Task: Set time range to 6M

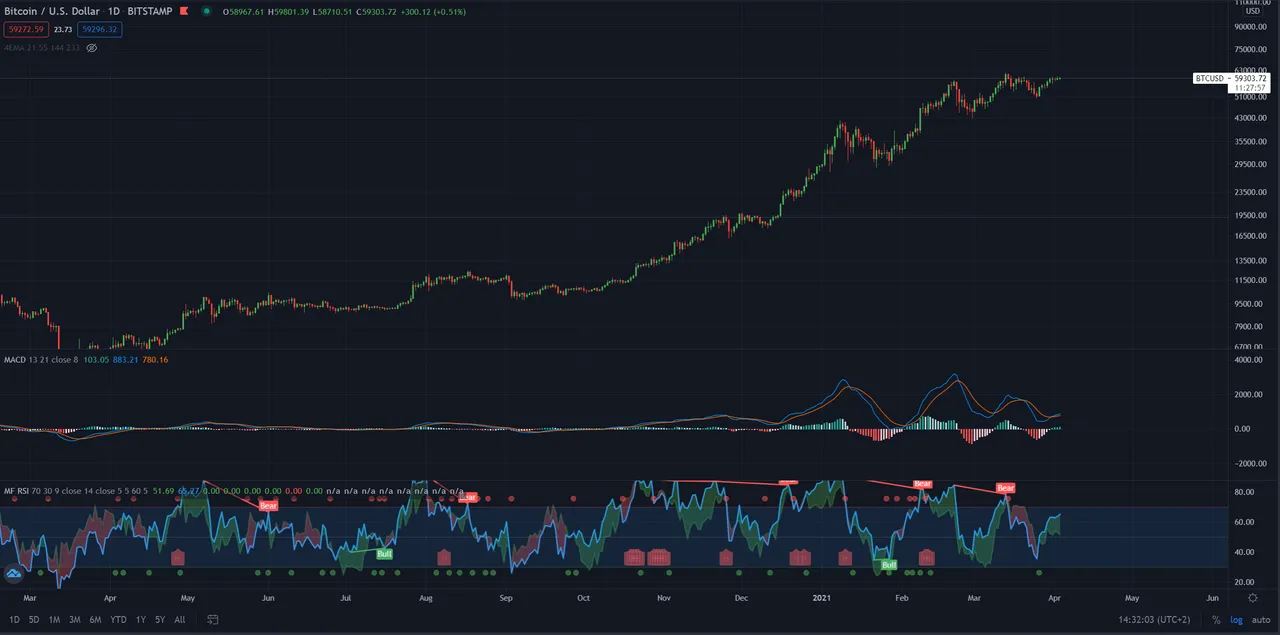Action: pyautogui.click(x=95, y=620)
